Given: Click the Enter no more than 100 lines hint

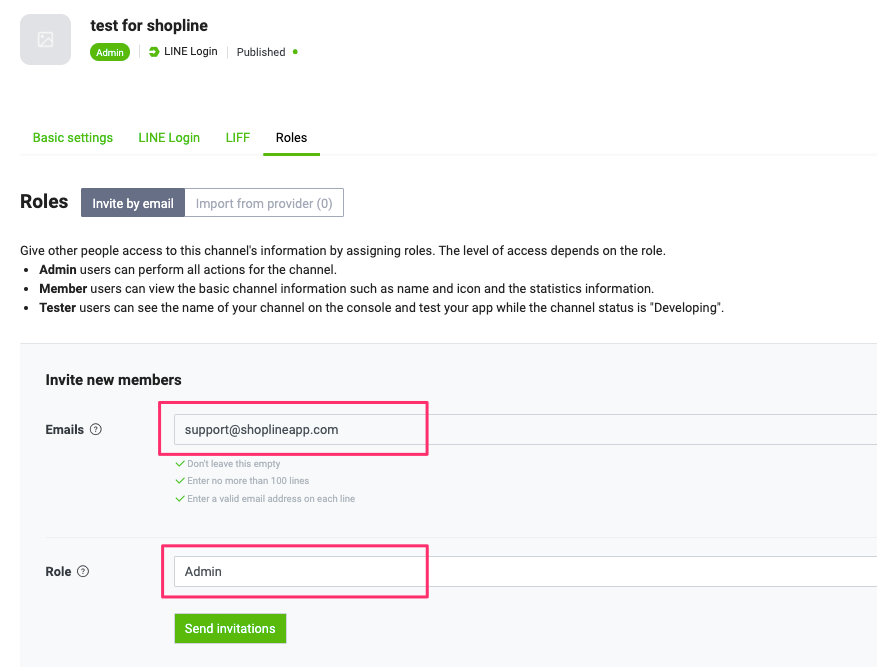Looking at the screenshot, I should tap(248, 481).
